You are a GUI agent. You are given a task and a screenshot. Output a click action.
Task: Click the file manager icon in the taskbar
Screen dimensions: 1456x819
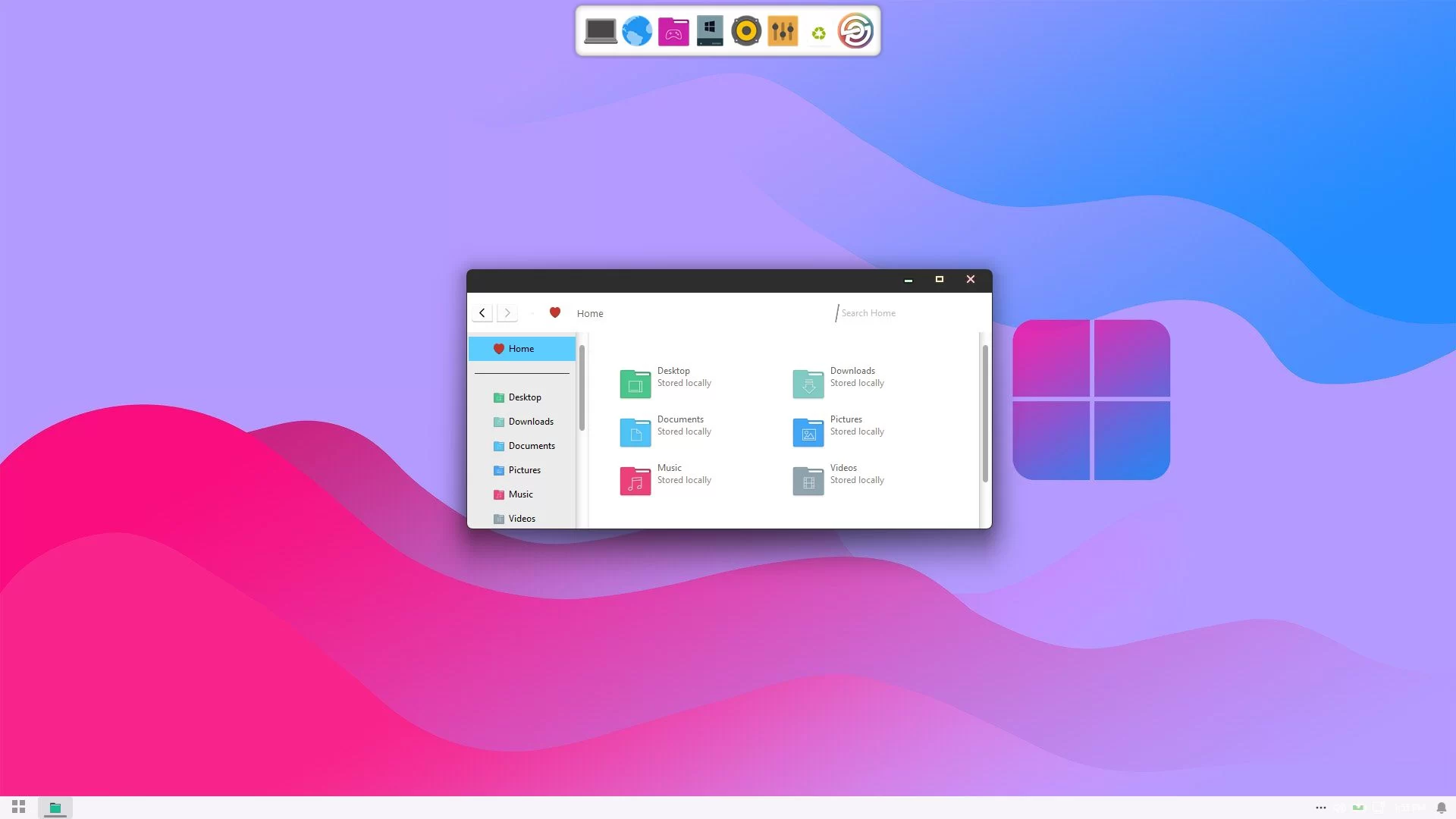point(55,808)
